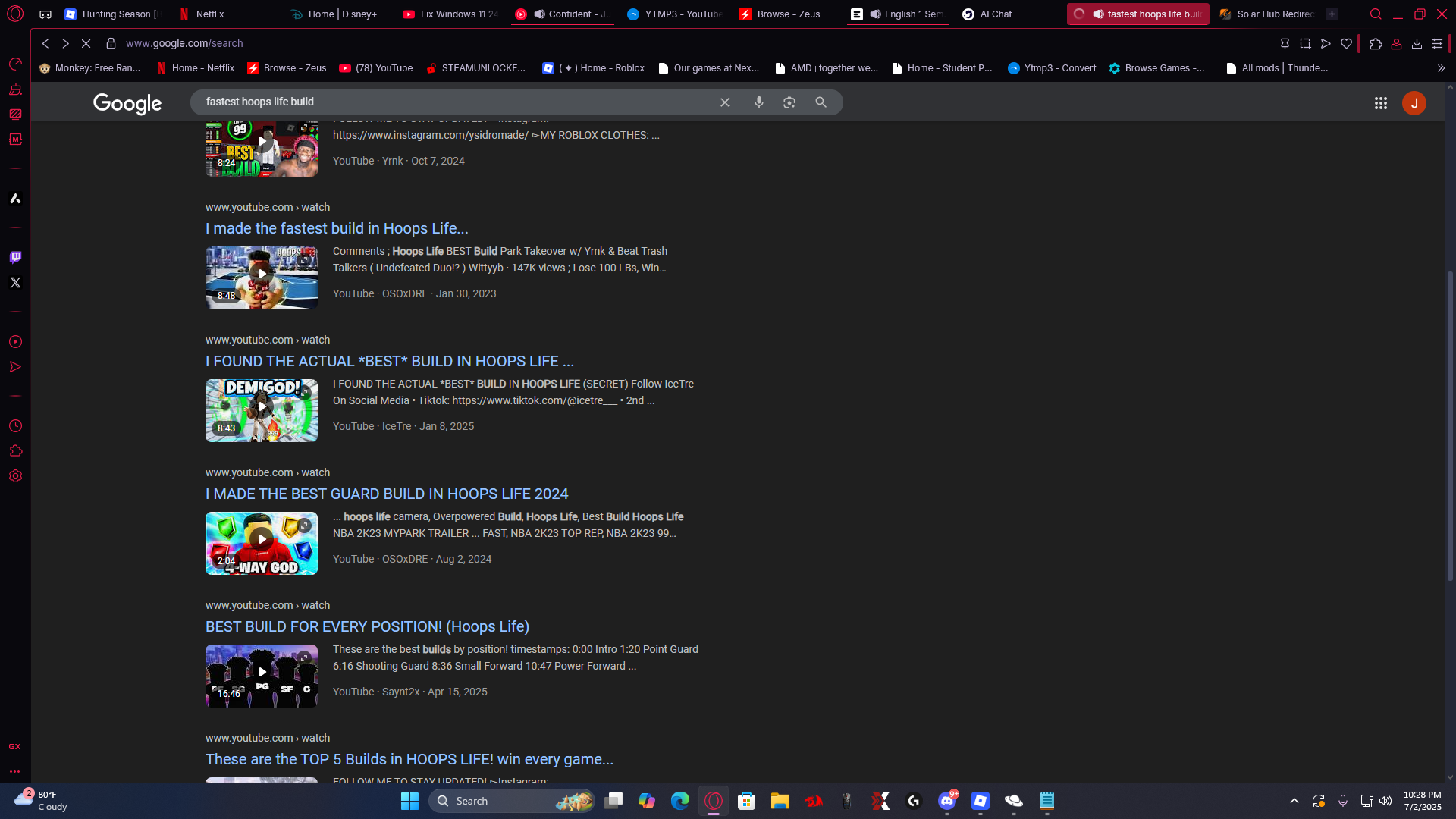Clear the Google search box text
Screen dimensions: 1456x819
click(725, 102)
